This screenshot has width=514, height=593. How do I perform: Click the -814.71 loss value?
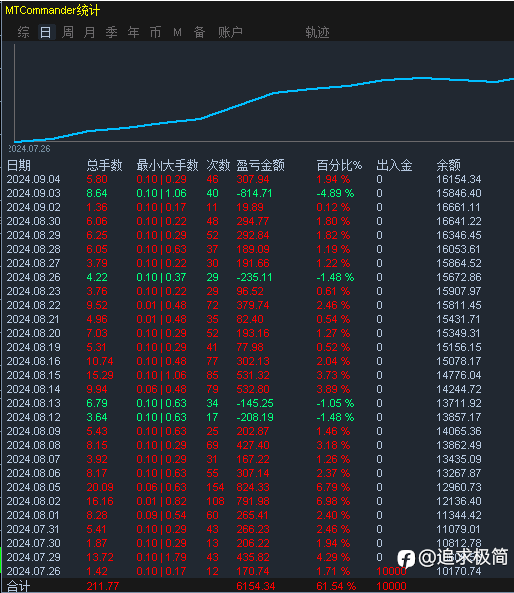pyautogui.click(x=254, y=193)
